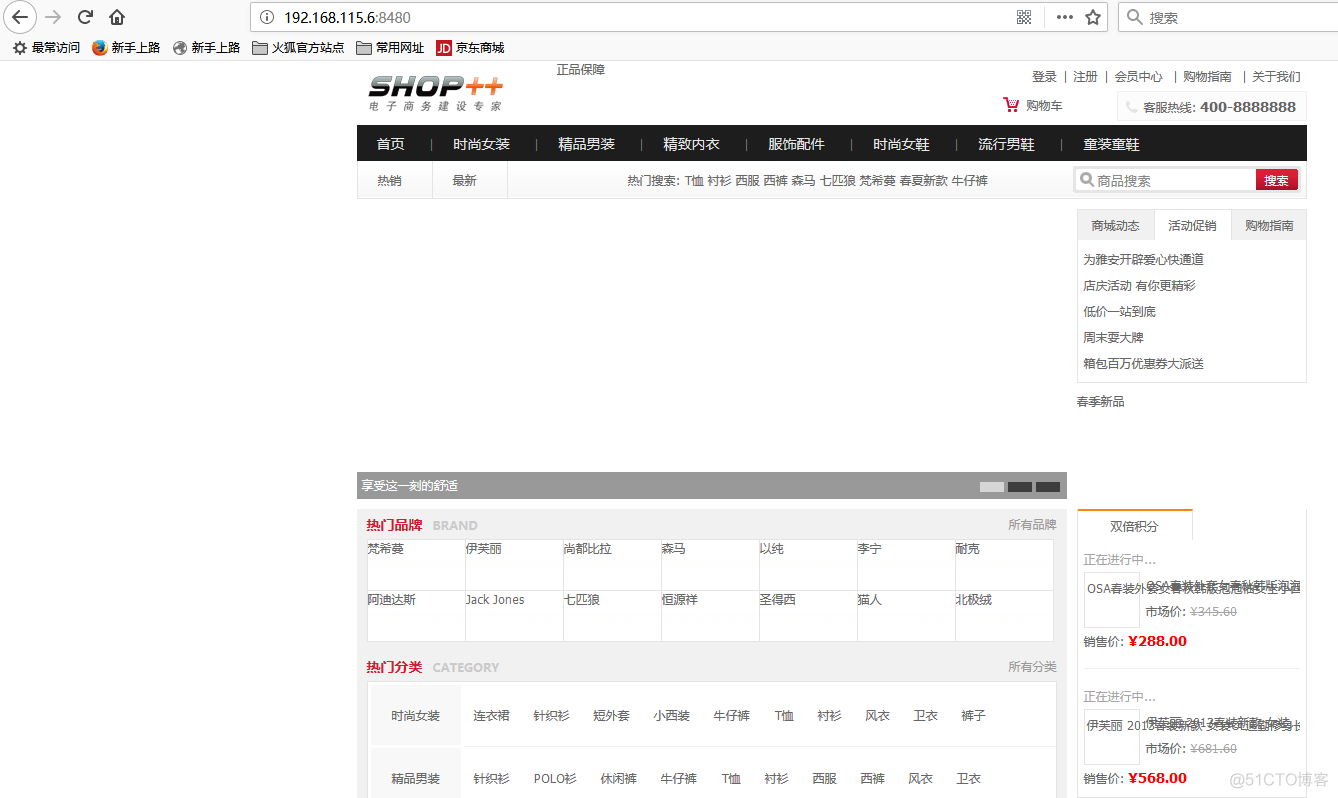Viewport: 1338px width, 798px height.
Task: Open 会员中心 link
Action: coord(1138,76)
